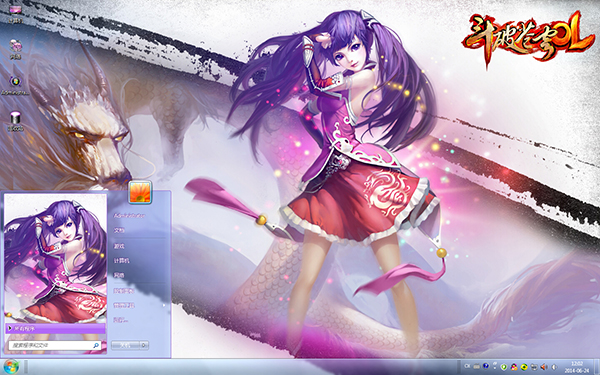Click the Shut down button
The image size is (600, 375).
point(126,345)
